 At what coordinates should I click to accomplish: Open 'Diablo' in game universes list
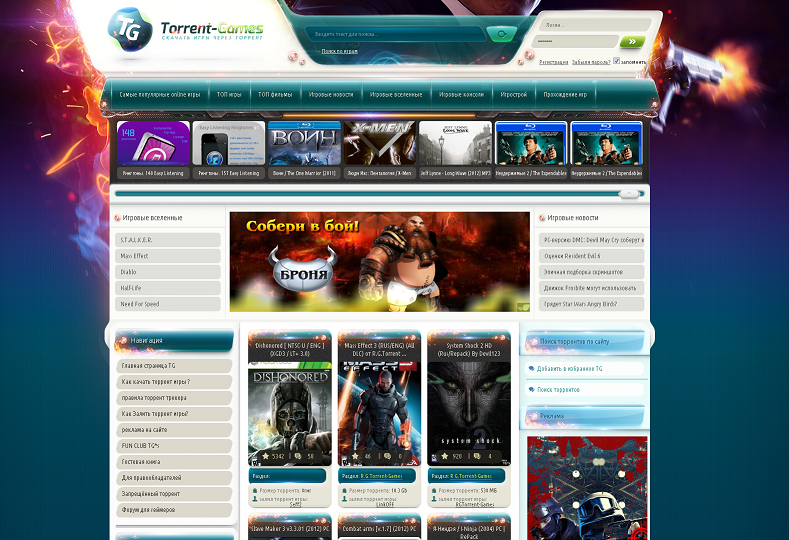168,272
